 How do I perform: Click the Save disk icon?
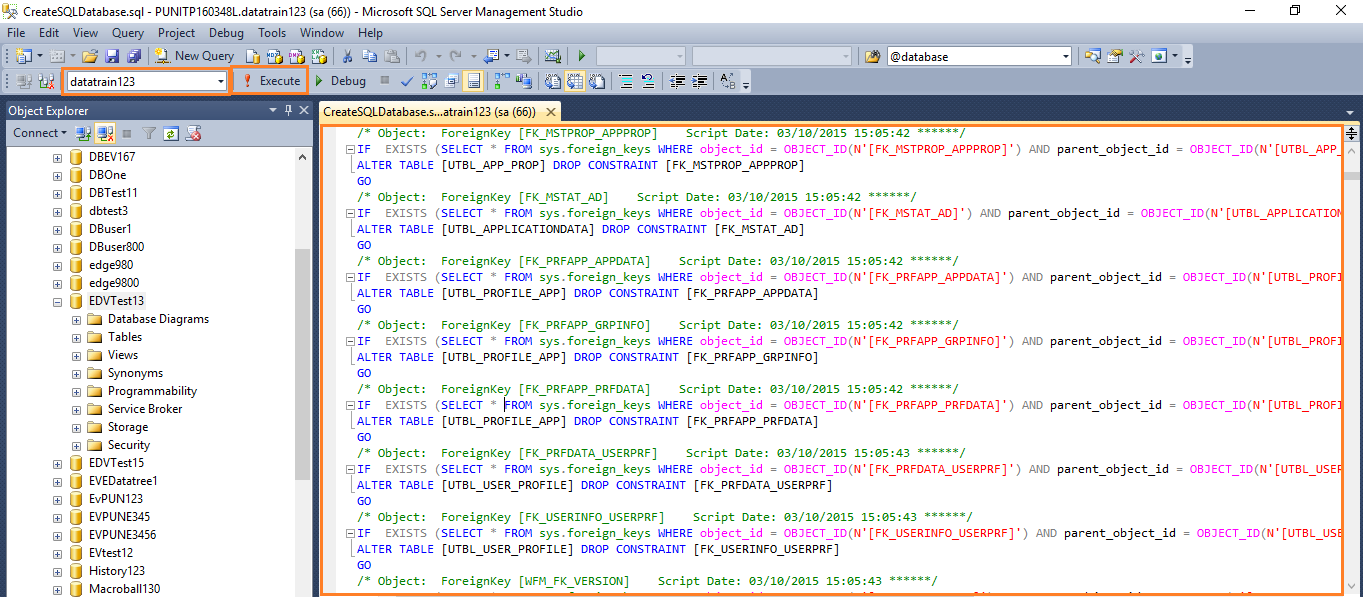(x=112, y=56)
